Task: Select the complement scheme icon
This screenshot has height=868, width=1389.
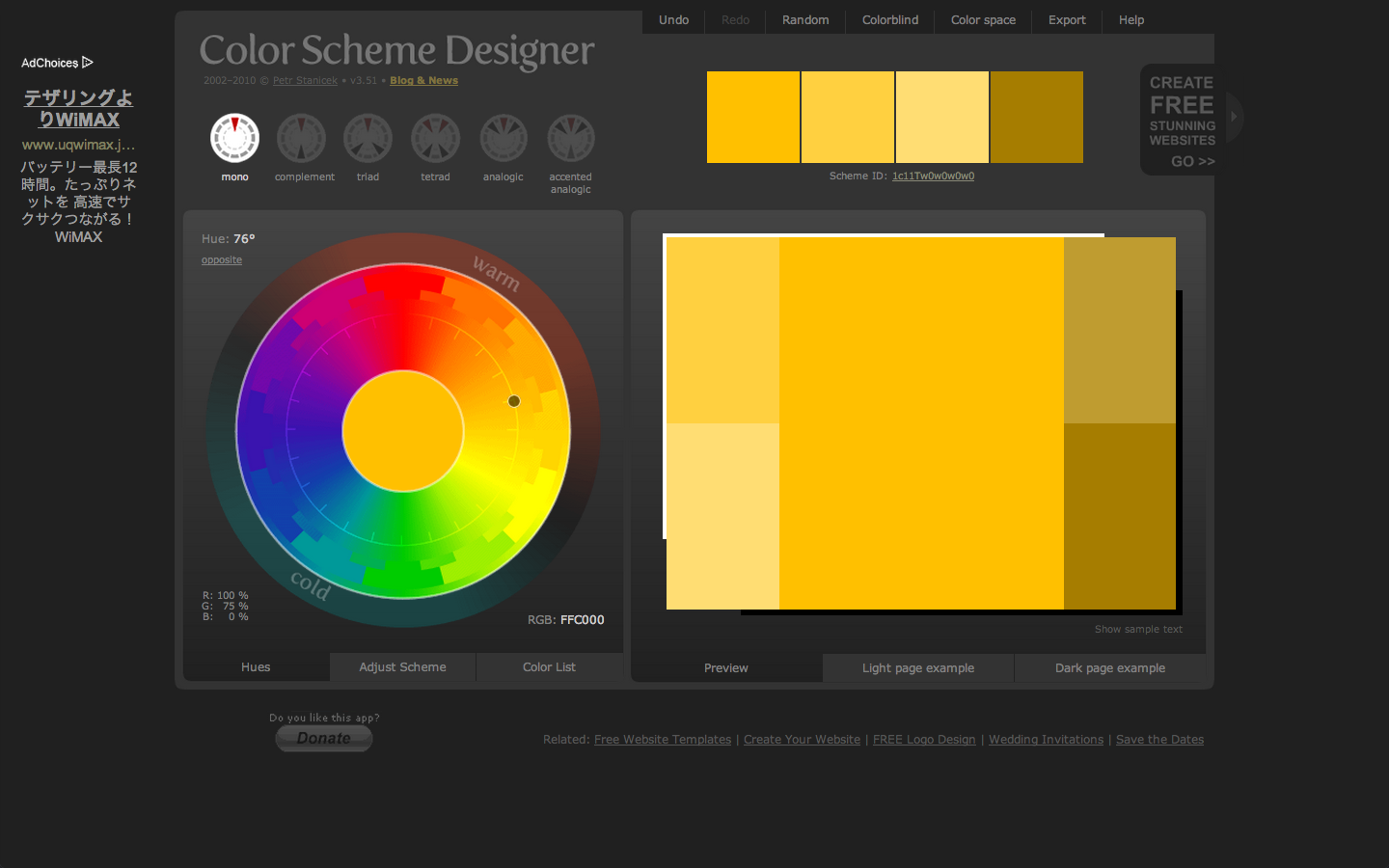Action: click(x=301, y=138)
